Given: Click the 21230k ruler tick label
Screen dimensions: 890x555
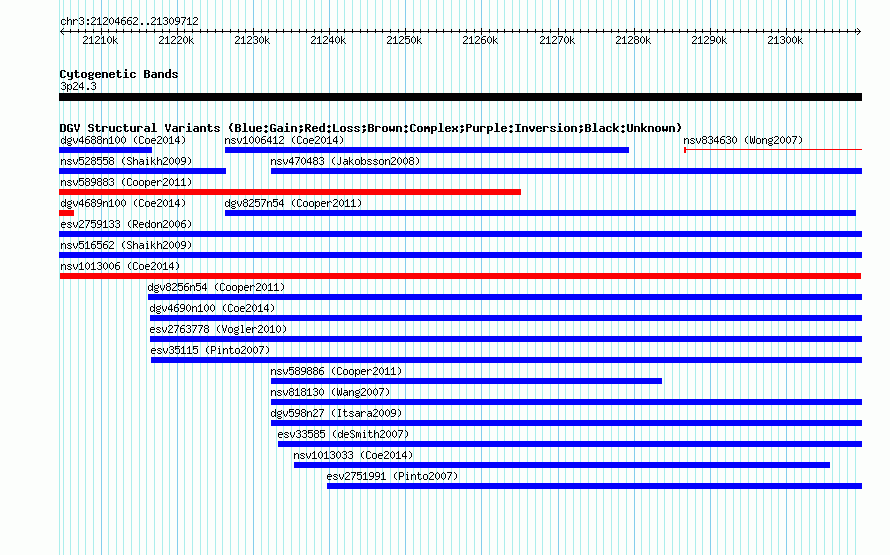Looking at the screenshot, I should point(253,40).
